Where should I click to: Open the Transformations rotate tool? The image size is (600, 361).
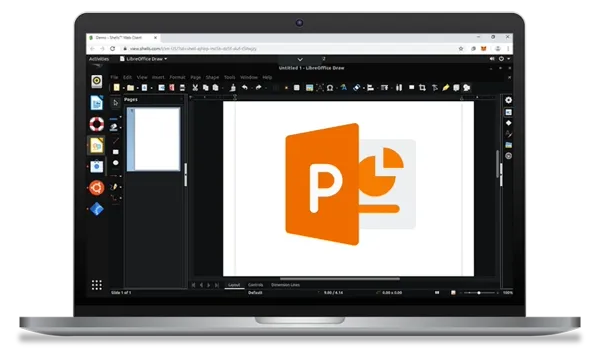pyautogui.click(x=356, y=88)
